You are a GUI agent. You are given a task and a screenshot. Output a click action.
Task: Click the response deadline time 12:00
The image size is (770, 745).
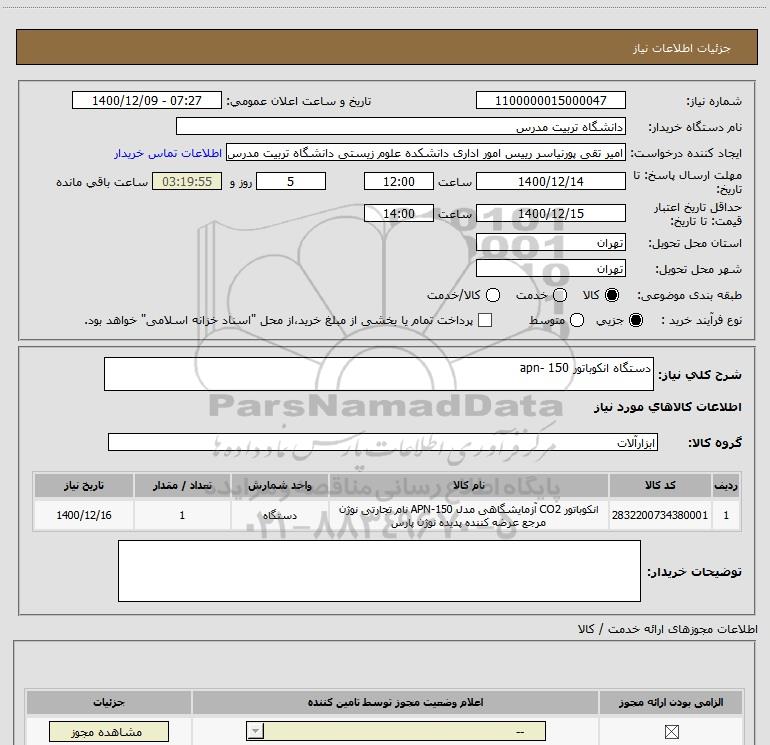point(399,182)
